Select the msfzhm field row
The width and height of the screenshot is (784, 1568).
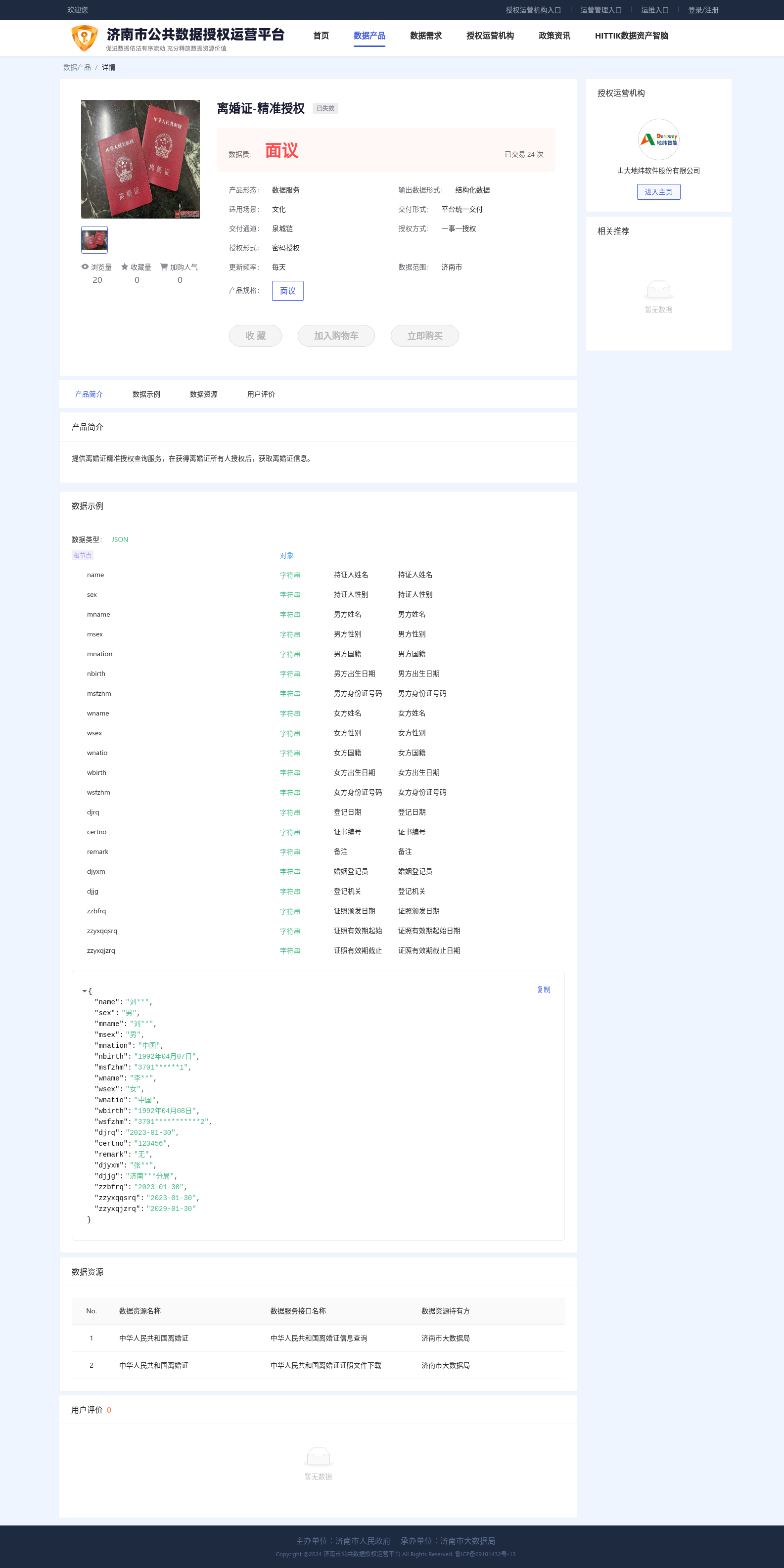point(318,693)
